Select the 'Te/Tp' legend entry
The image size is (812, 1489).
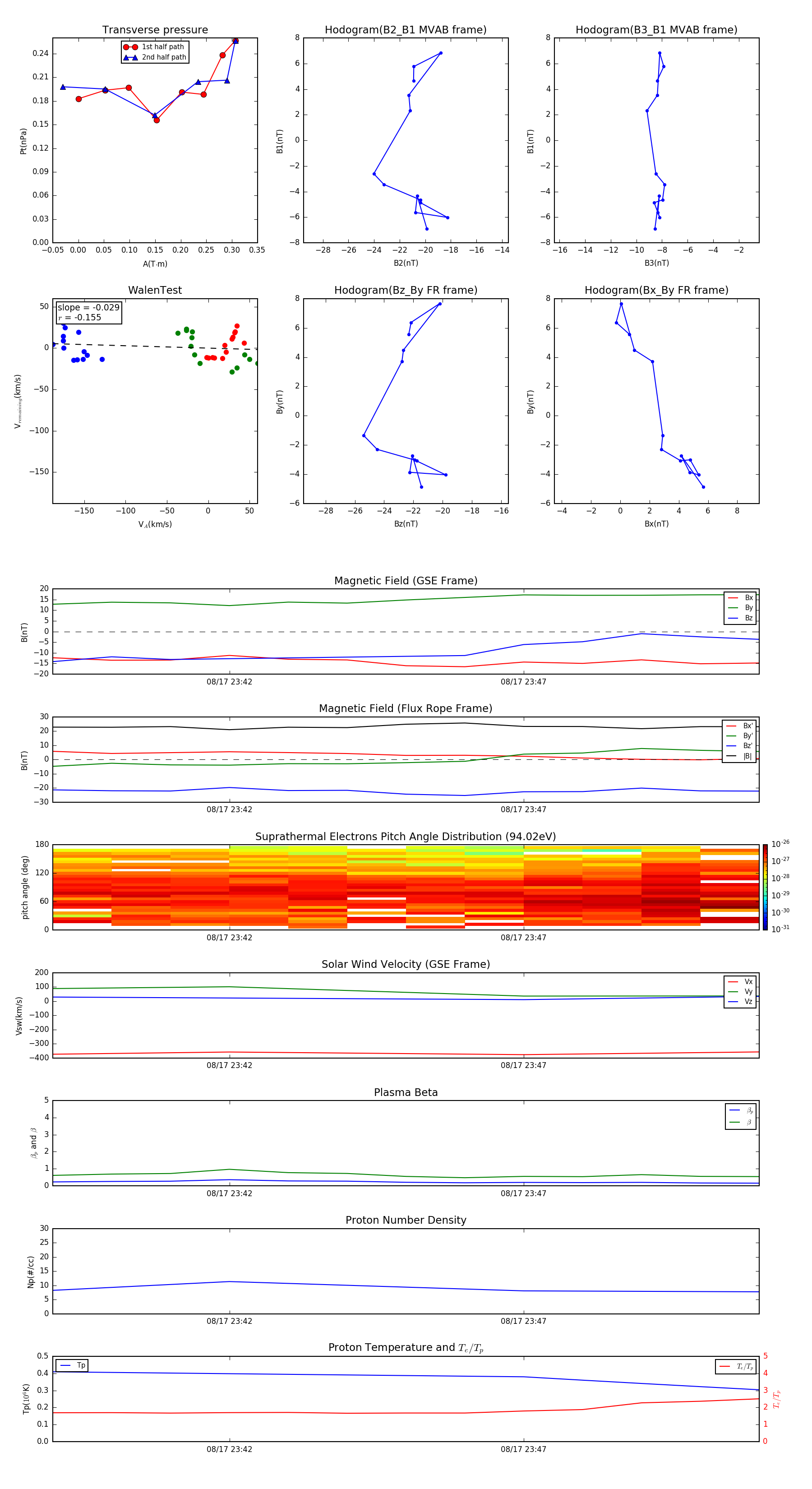click(x=736, y=1366)
